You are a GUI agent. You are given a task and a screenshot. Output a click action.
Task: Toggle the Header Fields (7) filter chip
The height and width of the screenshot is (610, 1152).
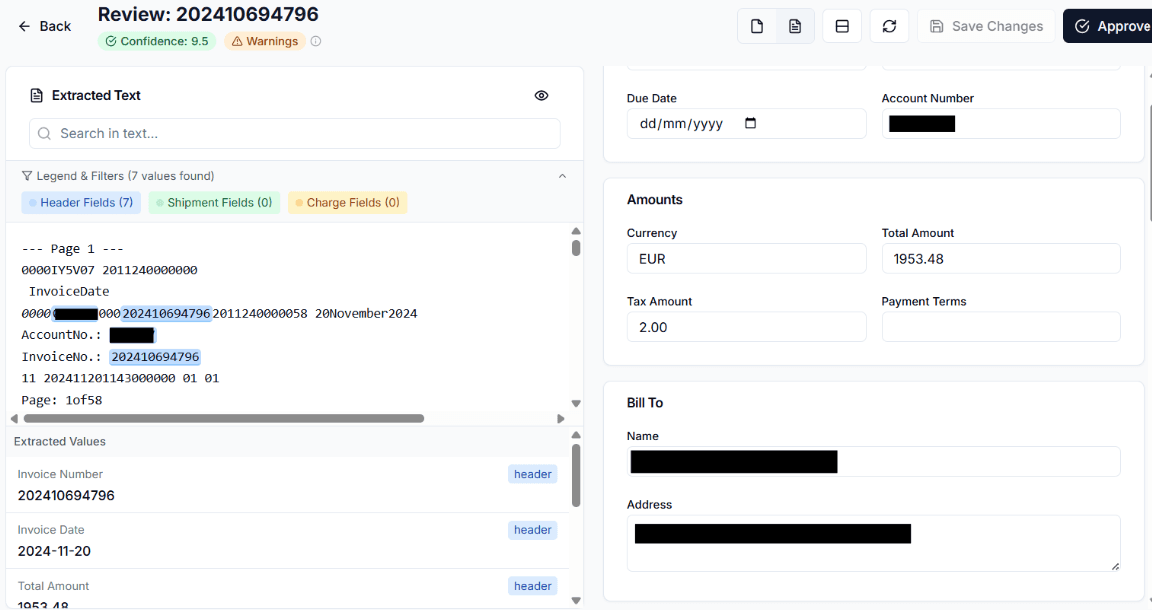(x=80, y=202)
